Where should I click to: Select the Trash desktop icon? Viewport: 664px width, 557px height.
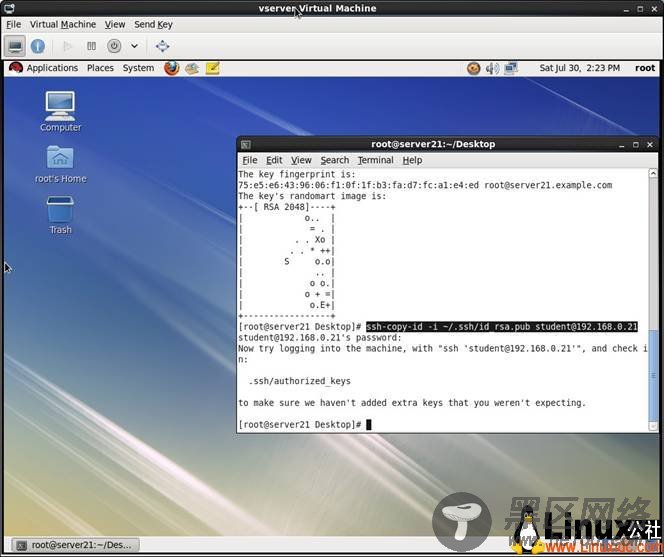point(61,215)
